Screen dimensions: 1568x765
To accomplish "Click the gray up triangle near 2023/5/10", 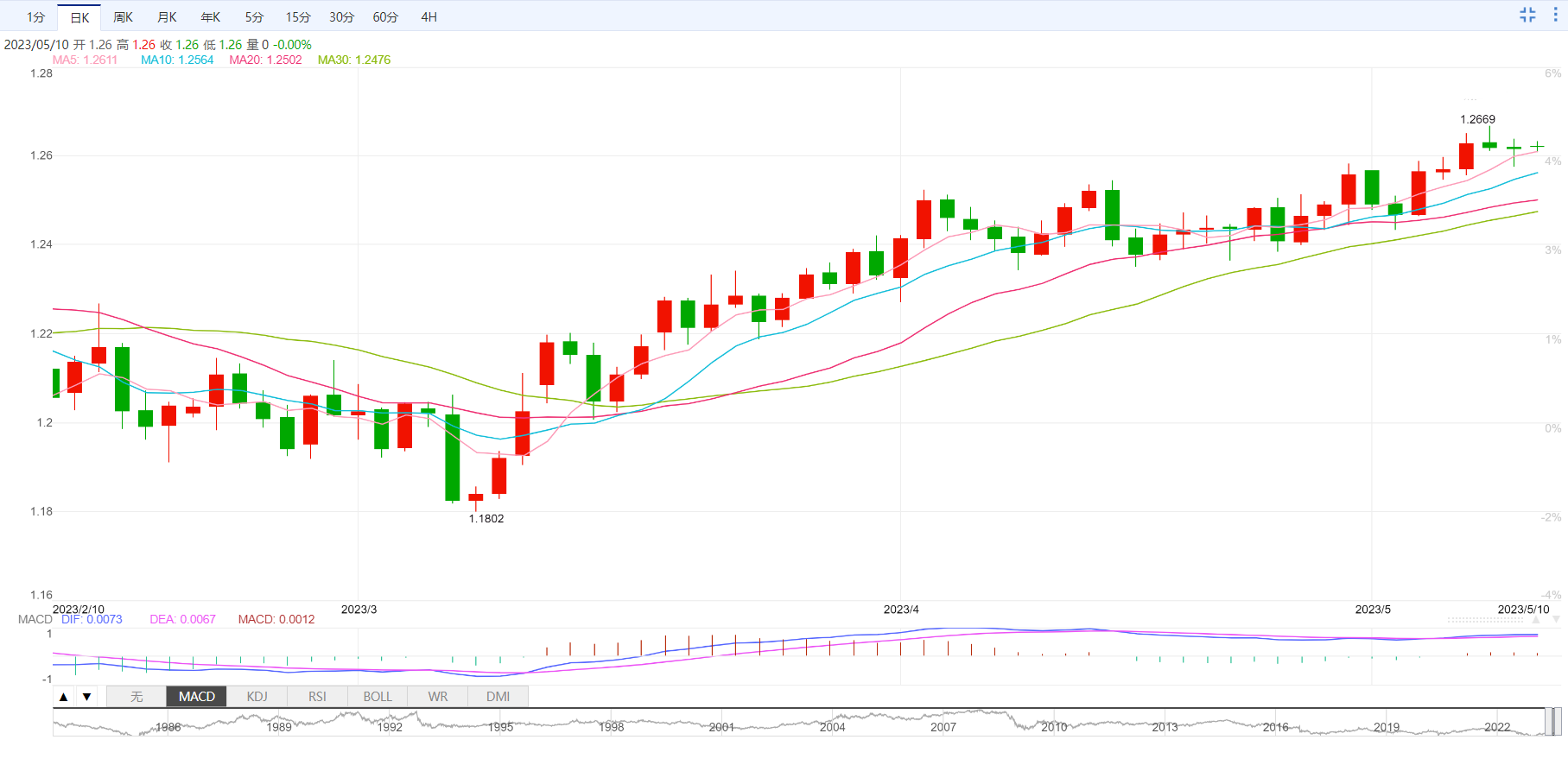I will click(1536, 620).
